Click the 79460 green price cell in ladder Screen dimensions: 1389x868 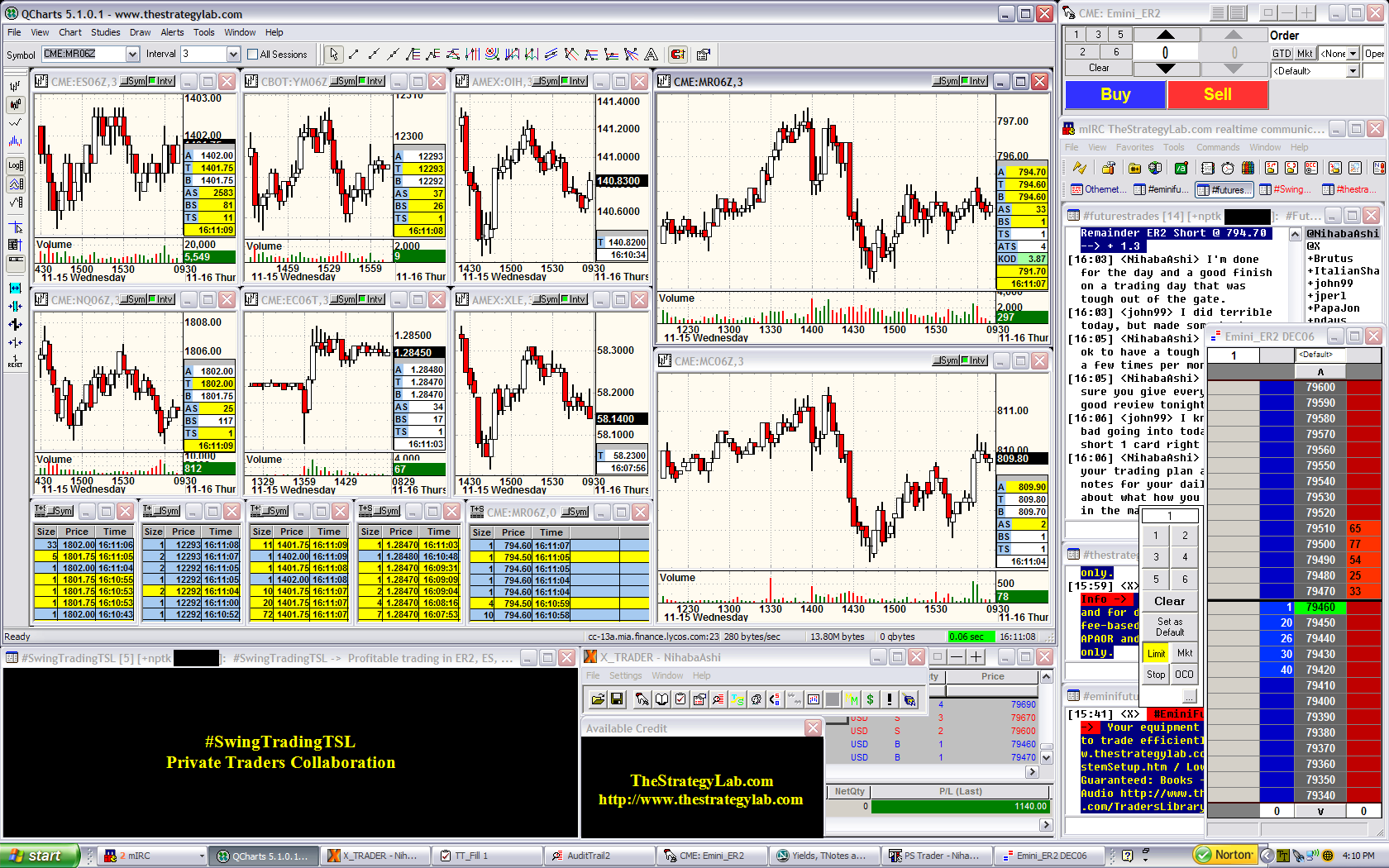click(1320, 608)
